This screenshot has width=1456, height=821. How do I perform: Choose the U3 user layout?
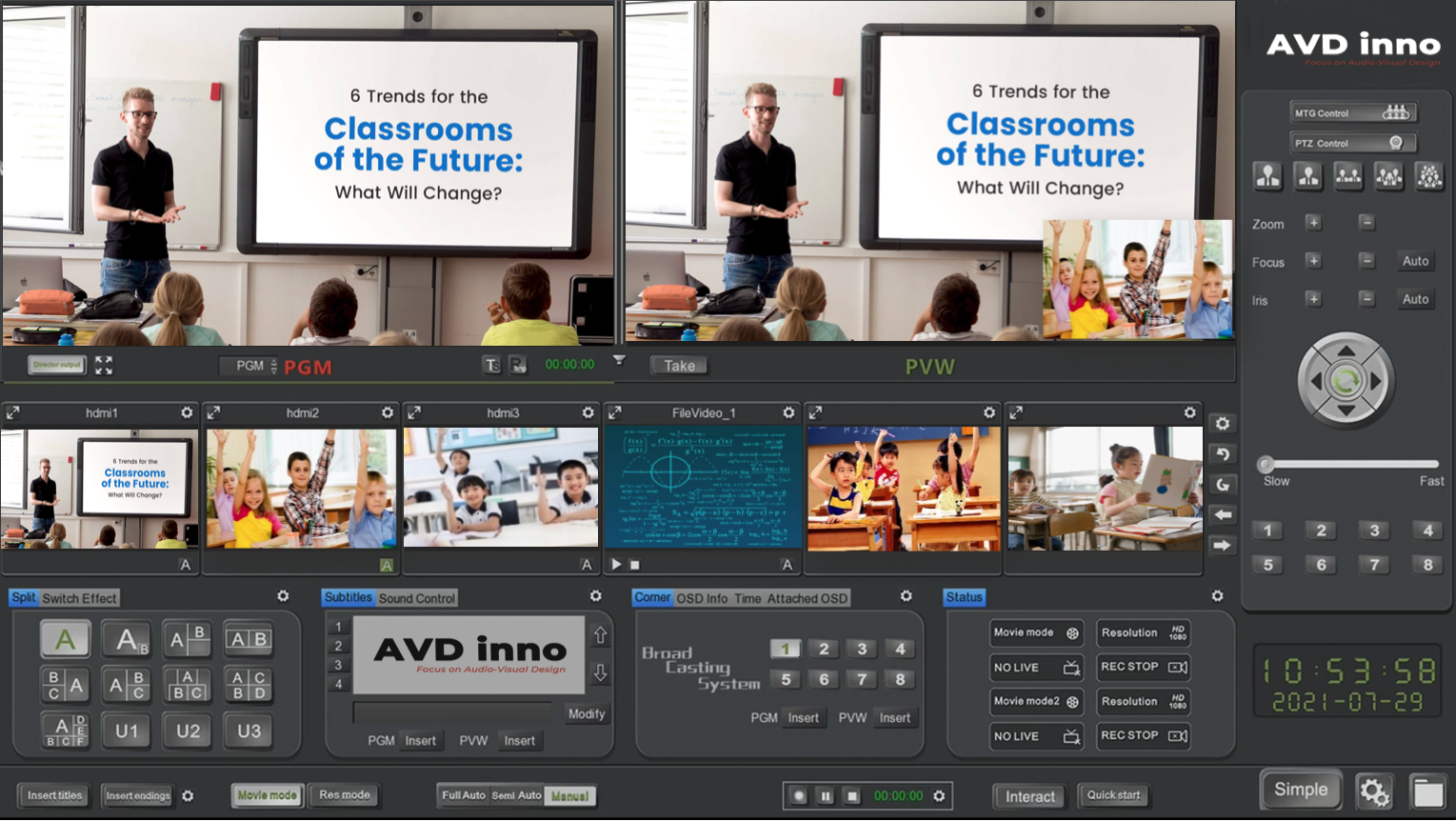click(x=249, y=731)
